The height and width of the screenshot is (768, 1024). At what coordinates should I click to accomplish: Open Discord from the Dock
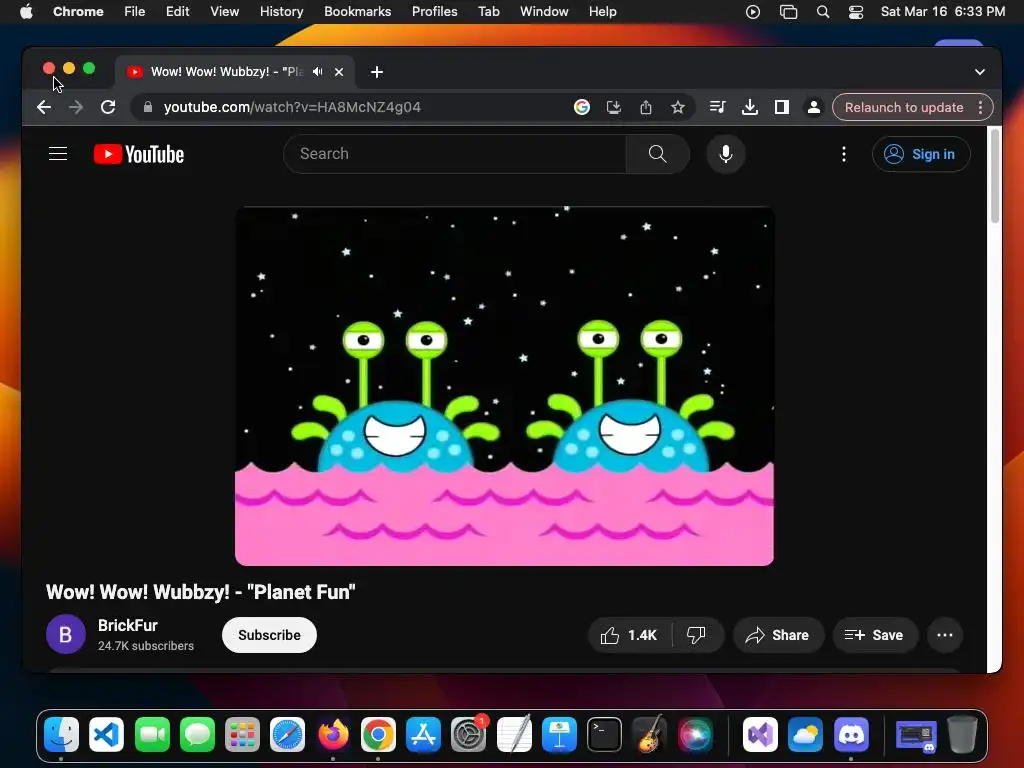pyautogui.click(x=851, y=735)
